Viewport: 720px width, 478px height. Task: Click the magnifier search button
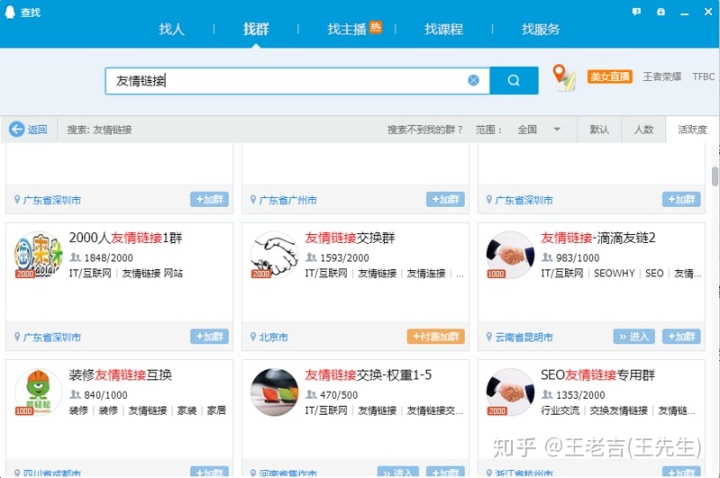click(514, 81)
